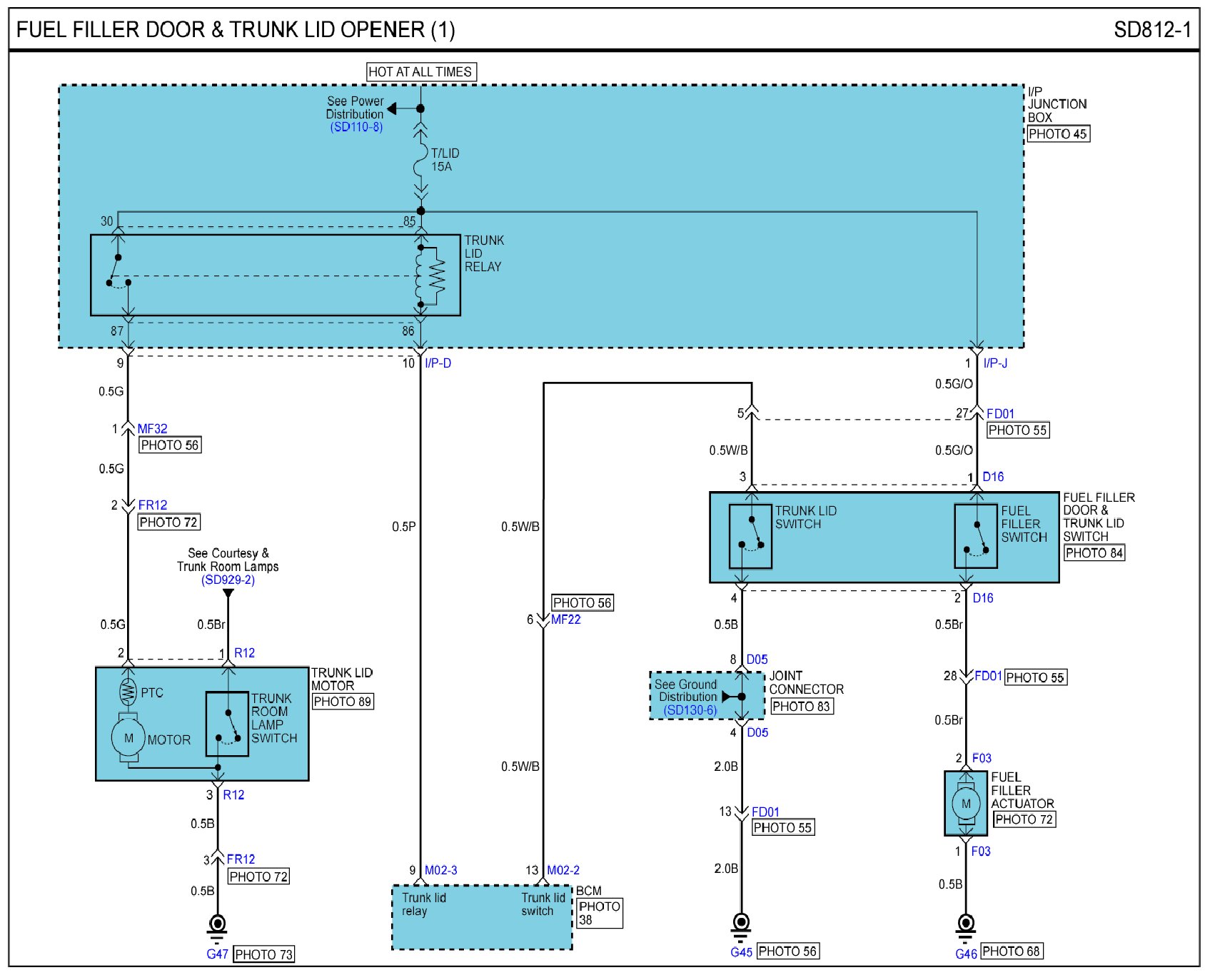Open the SD110-8 power distribution link
Screen dimensions: 1210x980
(x=356, y=127)
